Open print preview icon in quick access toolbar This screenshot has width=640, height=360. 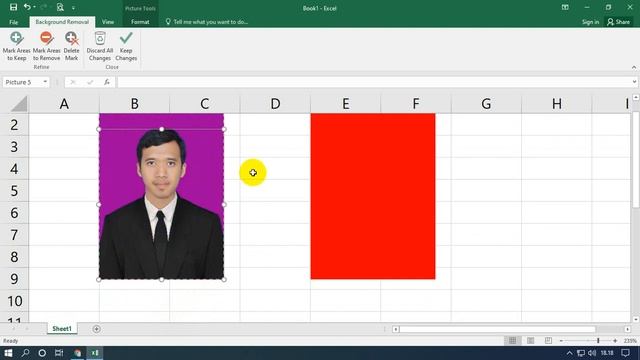(60, 7)
